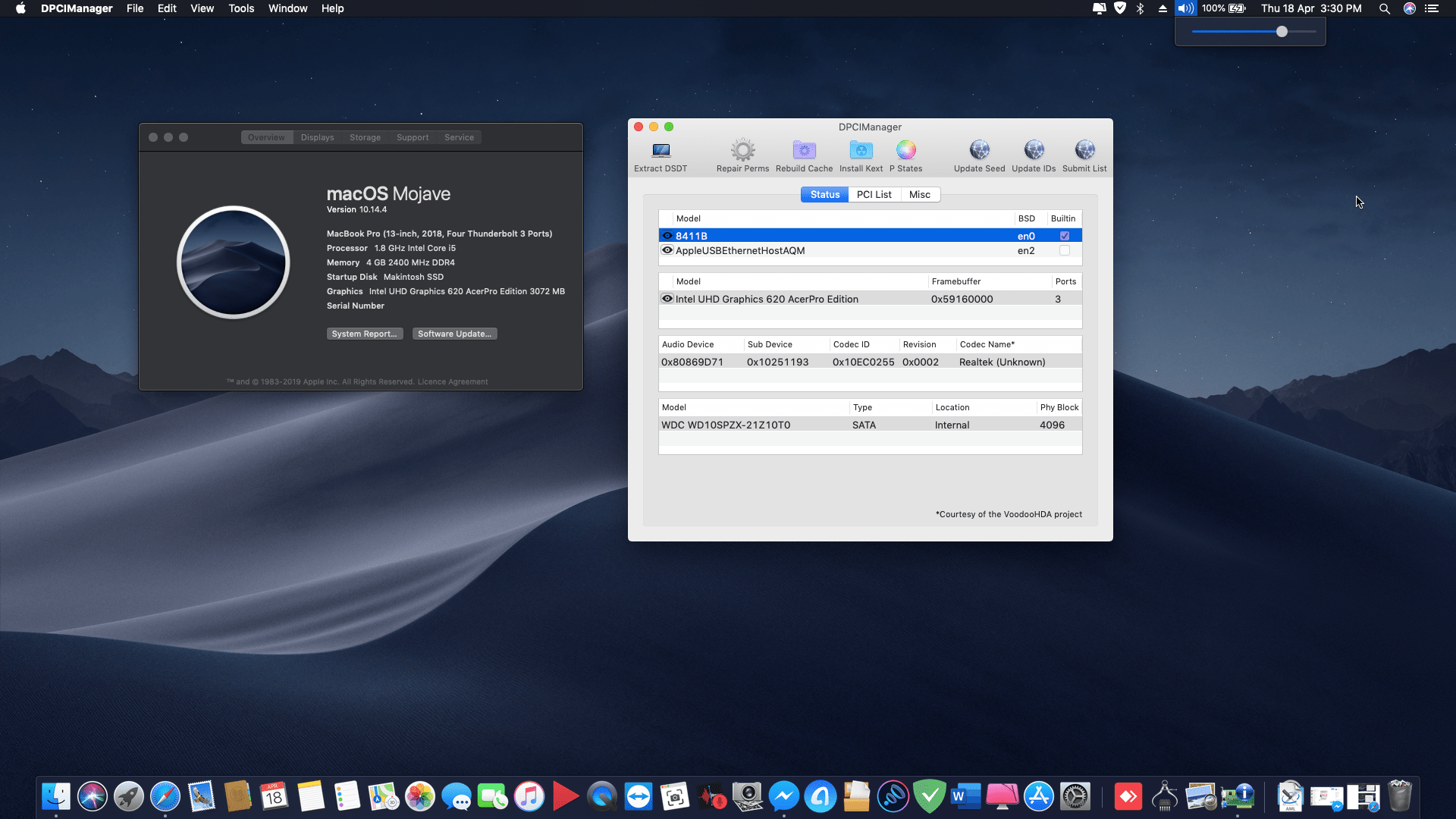Switch to the PCI List tab

point(874,194)
